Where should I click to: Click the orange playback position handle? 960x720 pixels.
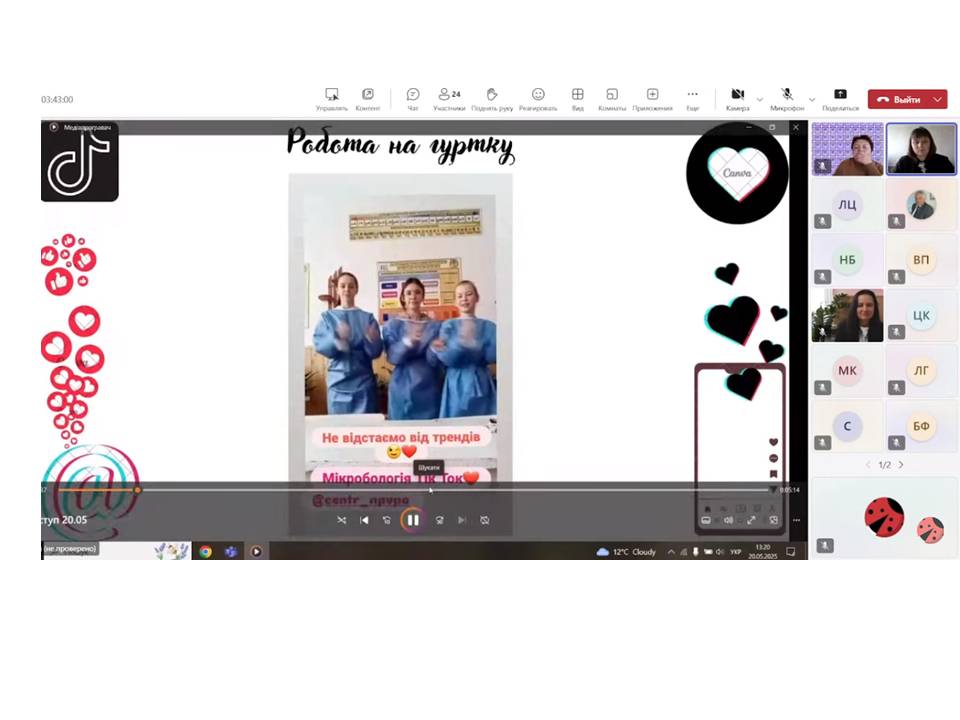click(x=138, y=490)
